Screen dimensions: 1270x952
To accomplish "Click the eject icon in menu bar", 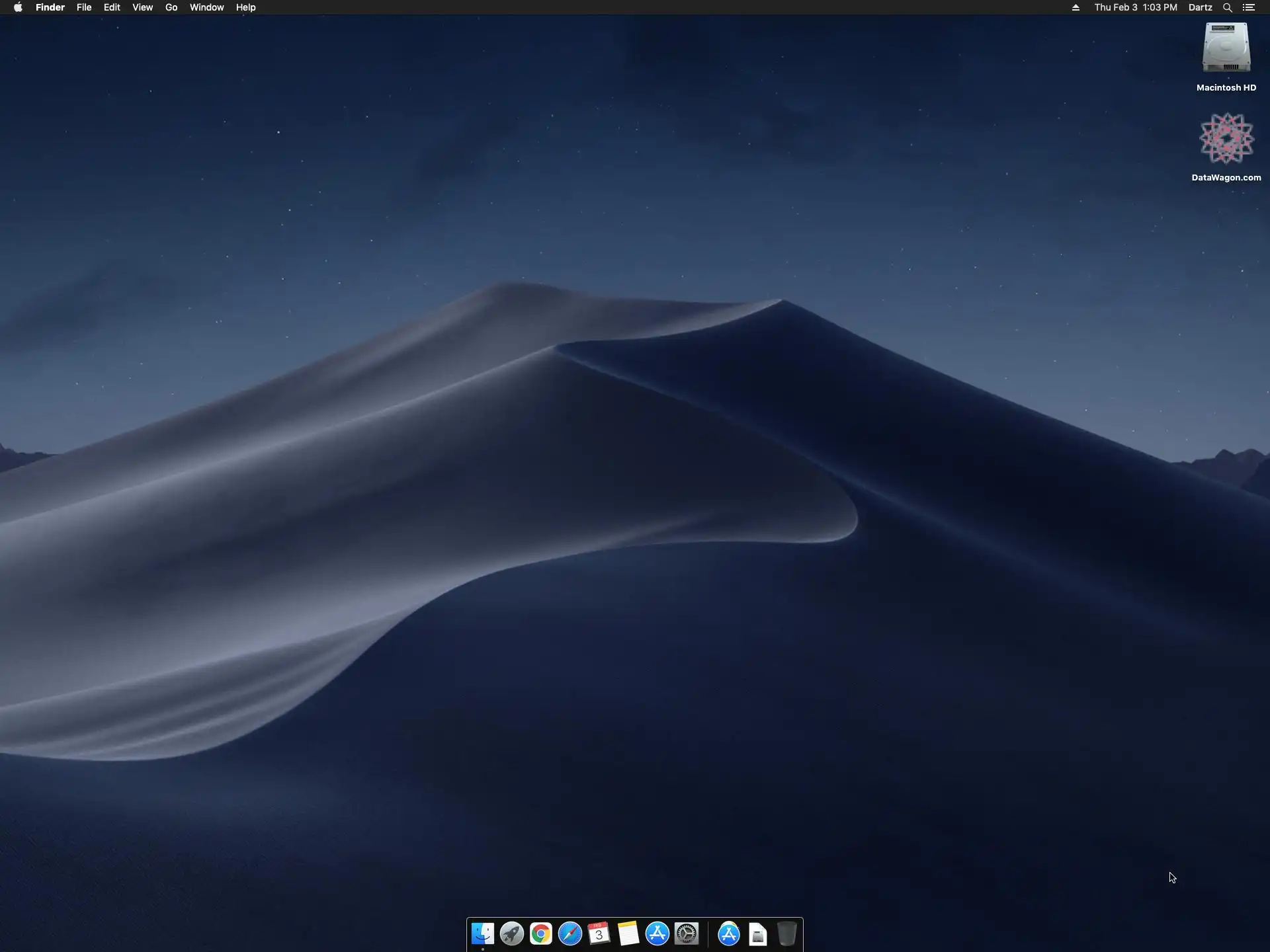I will click(x=1076, y=7).
